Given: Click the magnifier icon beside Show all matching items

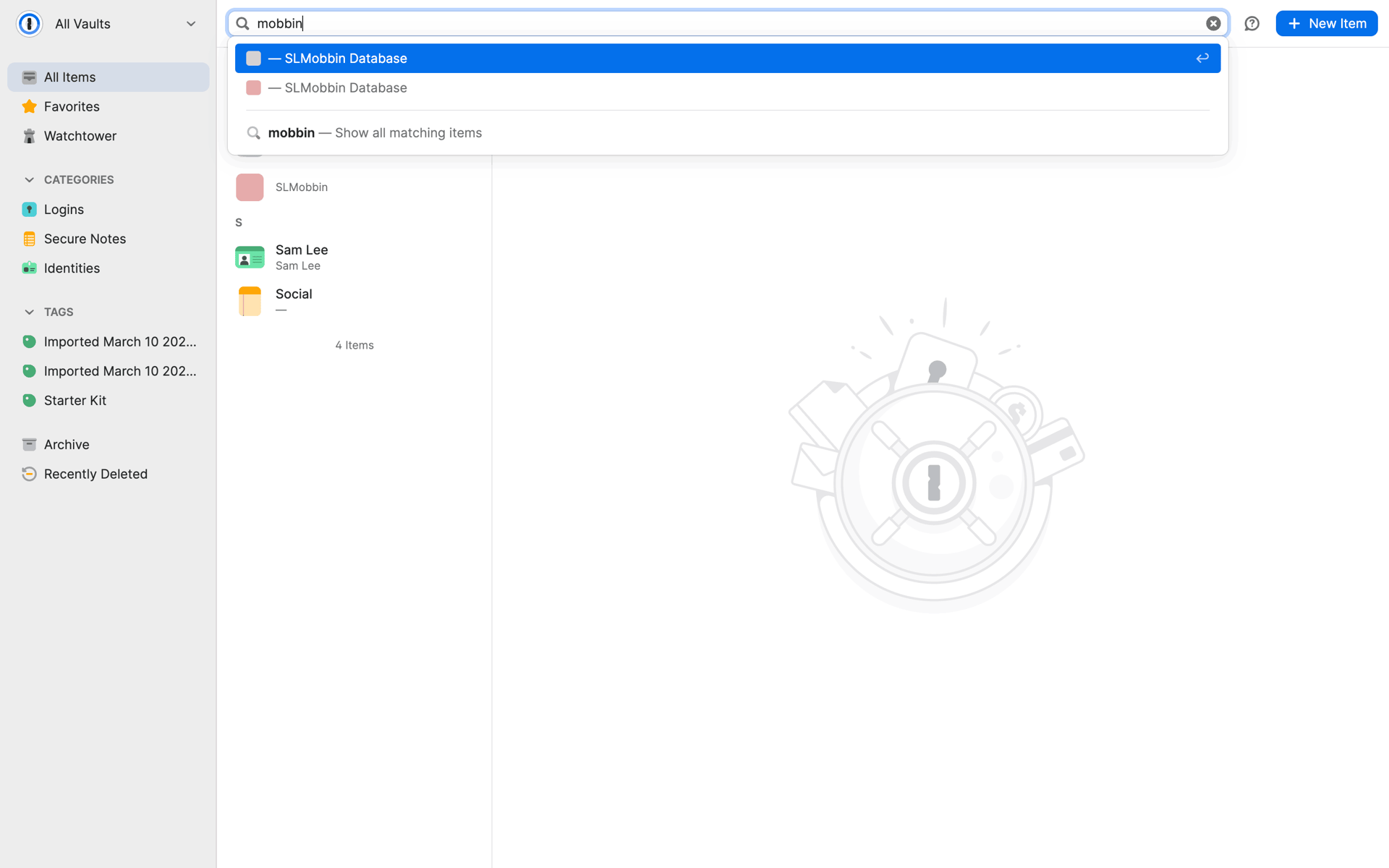Looking at the screenshot, I should click(x=253, y=133).
